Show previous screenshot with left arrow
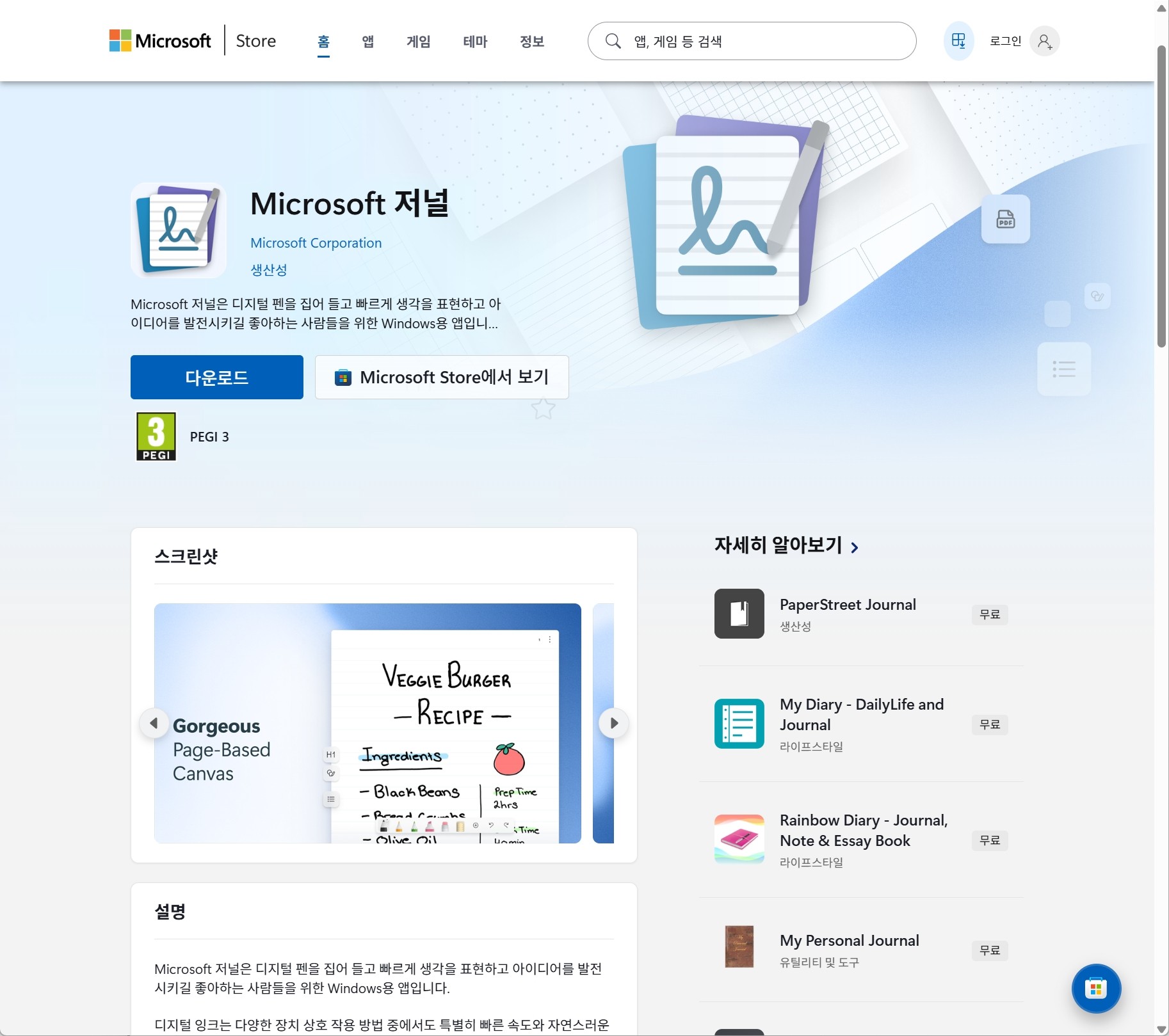 click(154, 723)
